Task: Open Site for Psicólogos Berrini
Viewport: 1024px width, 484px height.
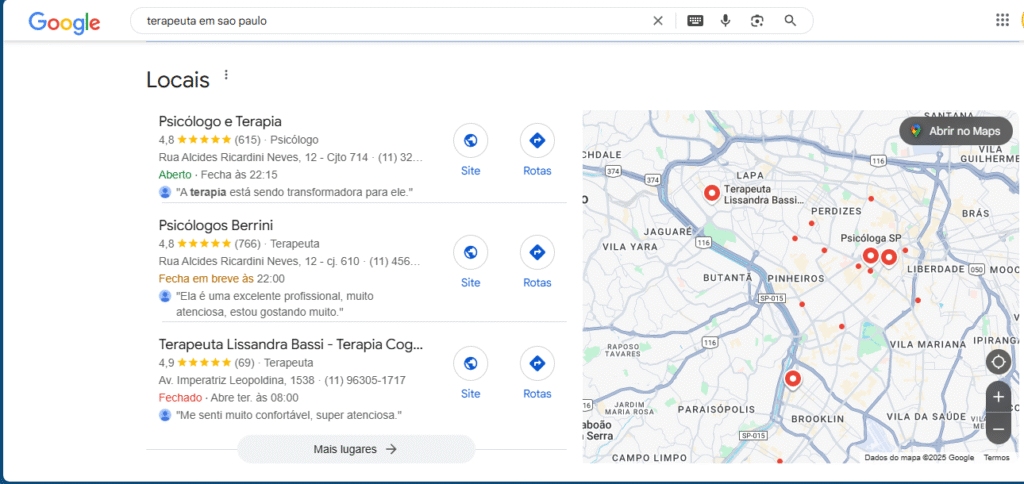Action: pyautogui.click(x=470, y=263)
